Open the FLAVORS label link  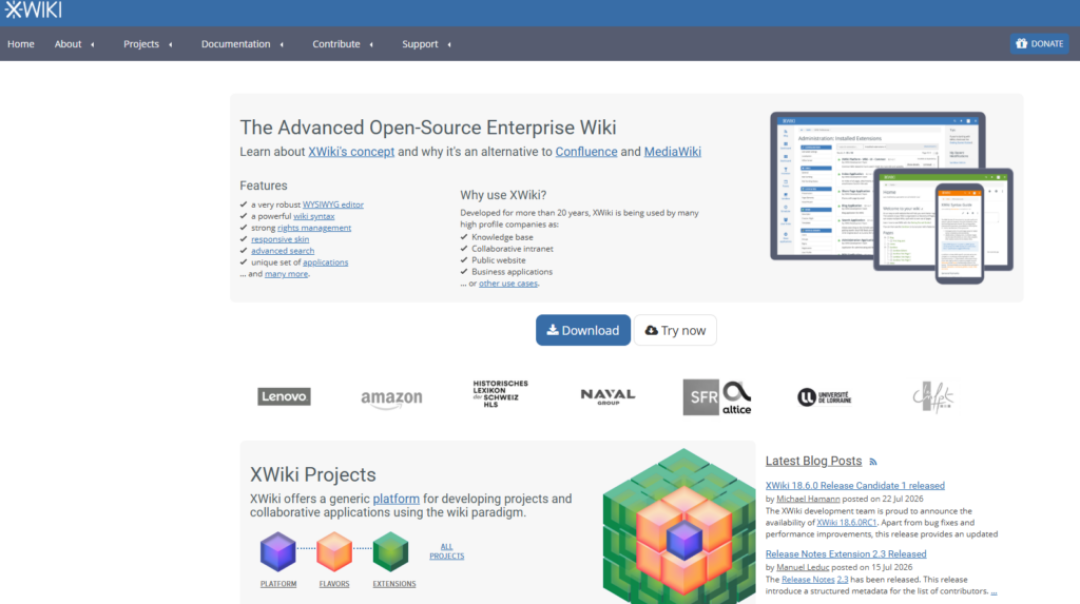(334, 584)
